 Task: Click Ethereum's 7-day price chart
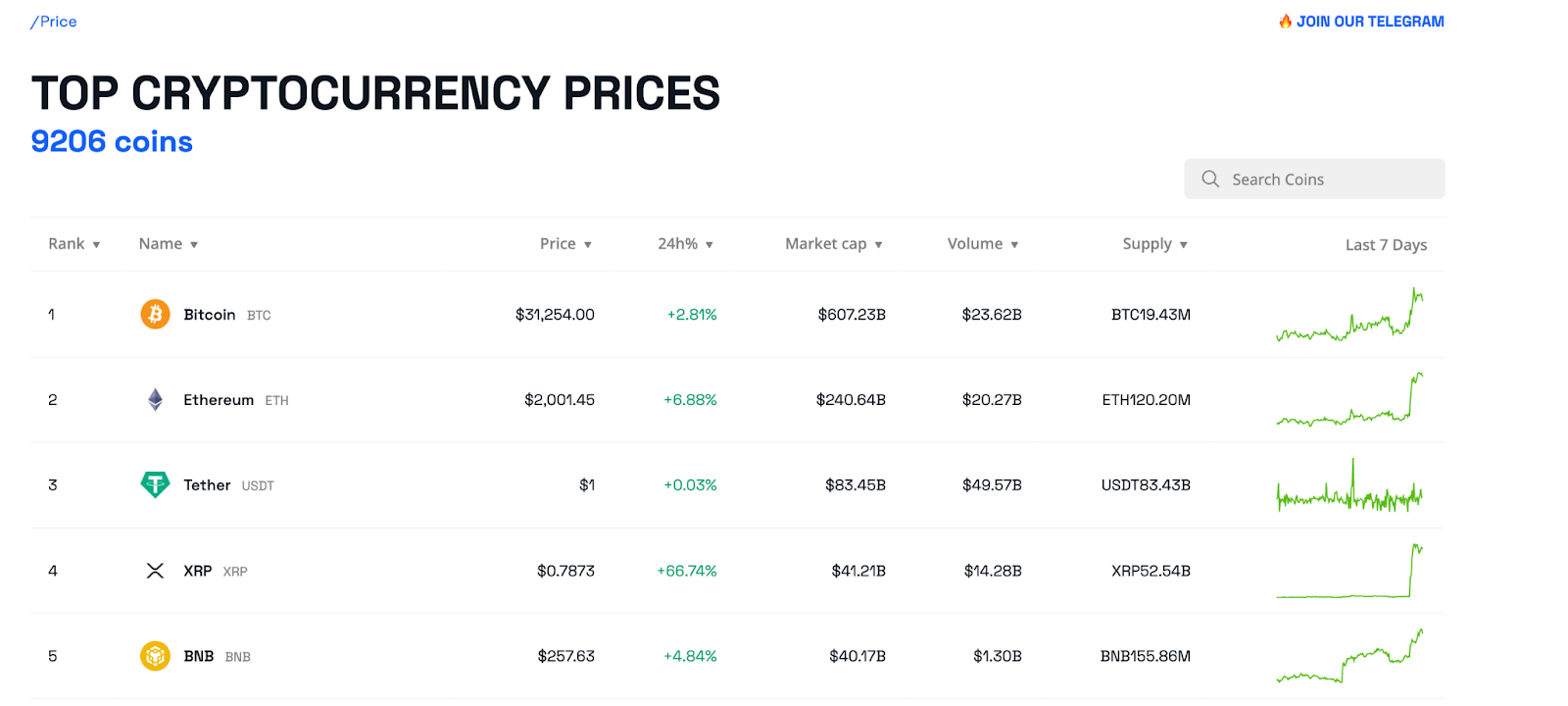(1350, 401)
